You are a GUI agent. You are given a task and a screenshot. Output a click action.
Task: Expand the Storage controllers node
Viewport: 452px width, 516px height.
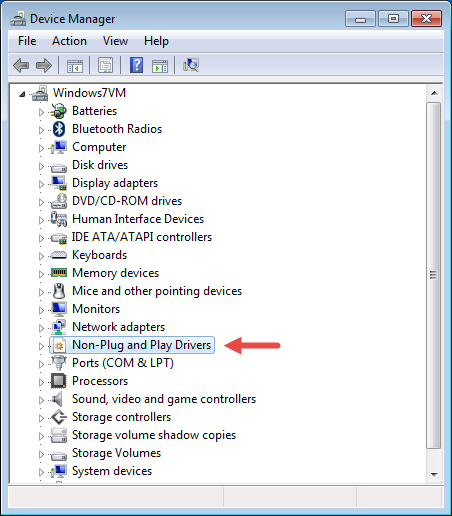[41, 418]
